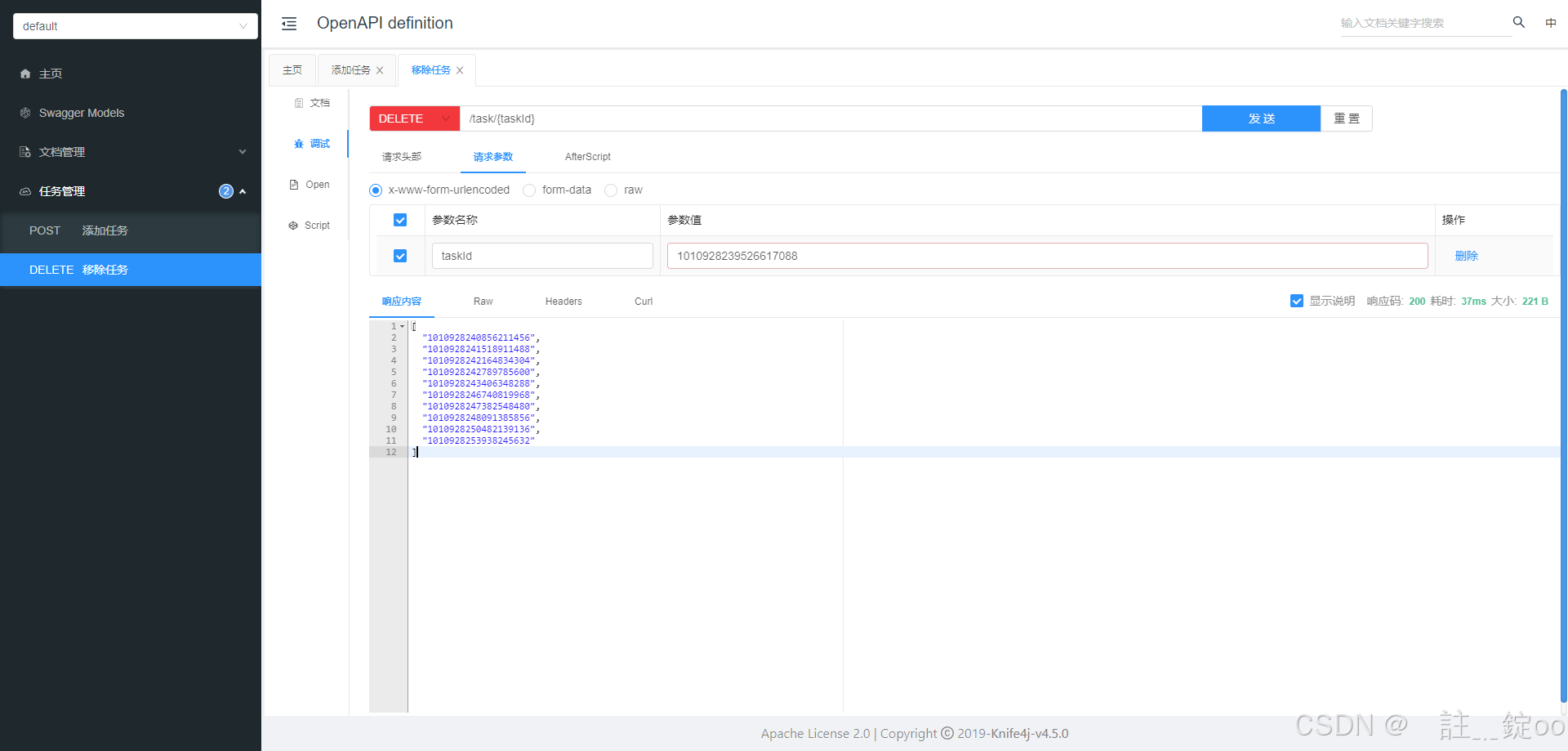
Task: Click the parameter name field taskId
Action: [x=542, y=256]
